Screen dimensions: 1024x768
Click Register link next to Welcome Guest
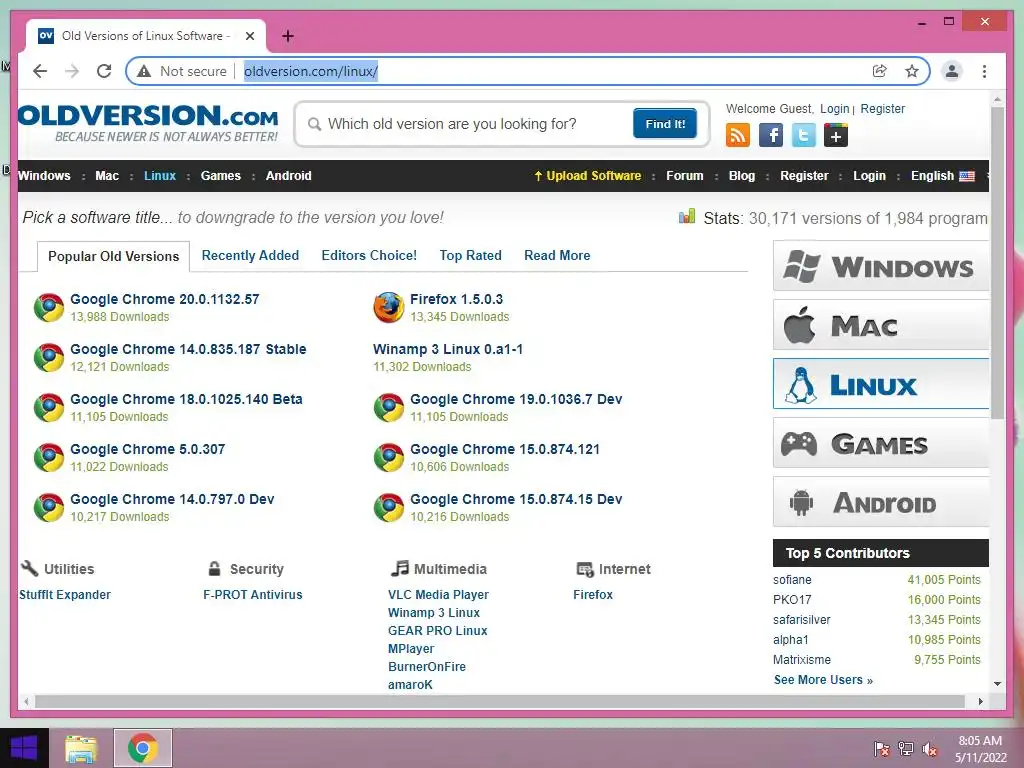coord(882,108)
